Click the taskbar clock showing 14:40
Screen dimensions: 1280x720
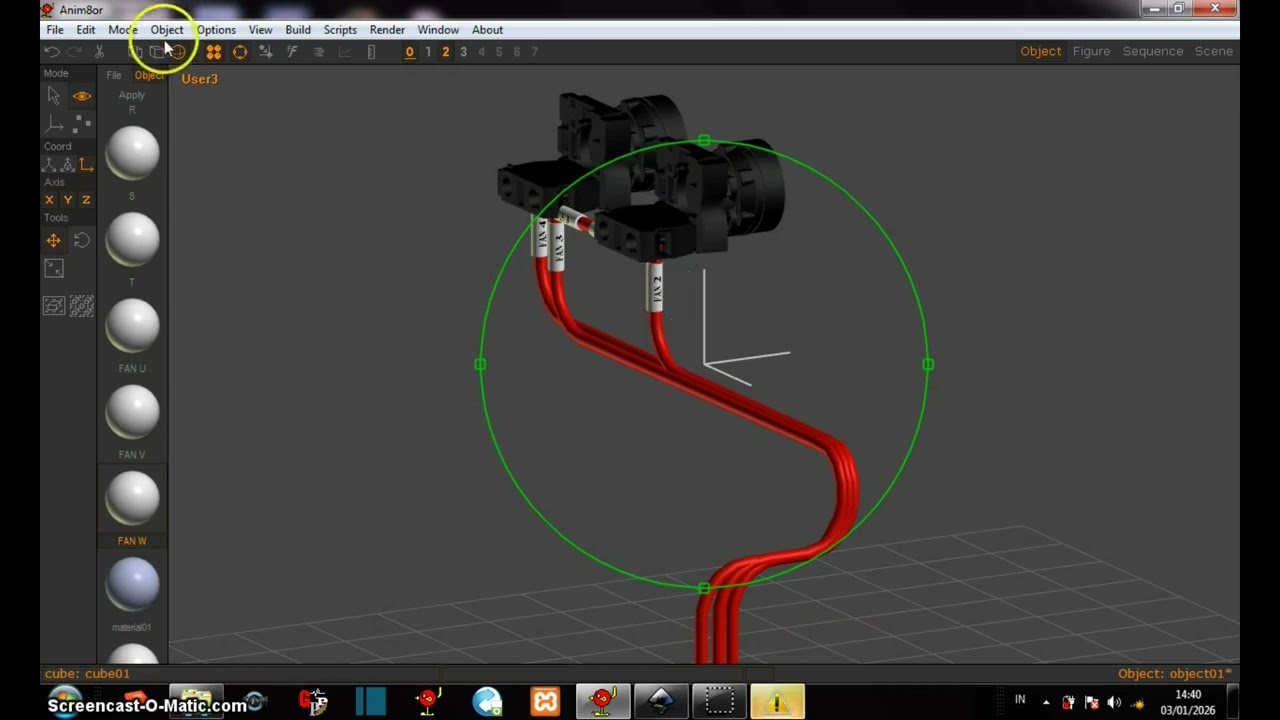[x=1188, y=694]
